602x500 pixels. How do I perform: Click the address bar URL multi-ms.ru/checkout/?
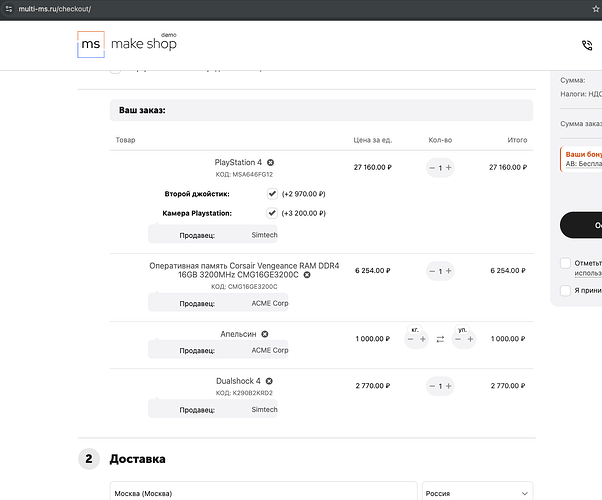point(55,9)
